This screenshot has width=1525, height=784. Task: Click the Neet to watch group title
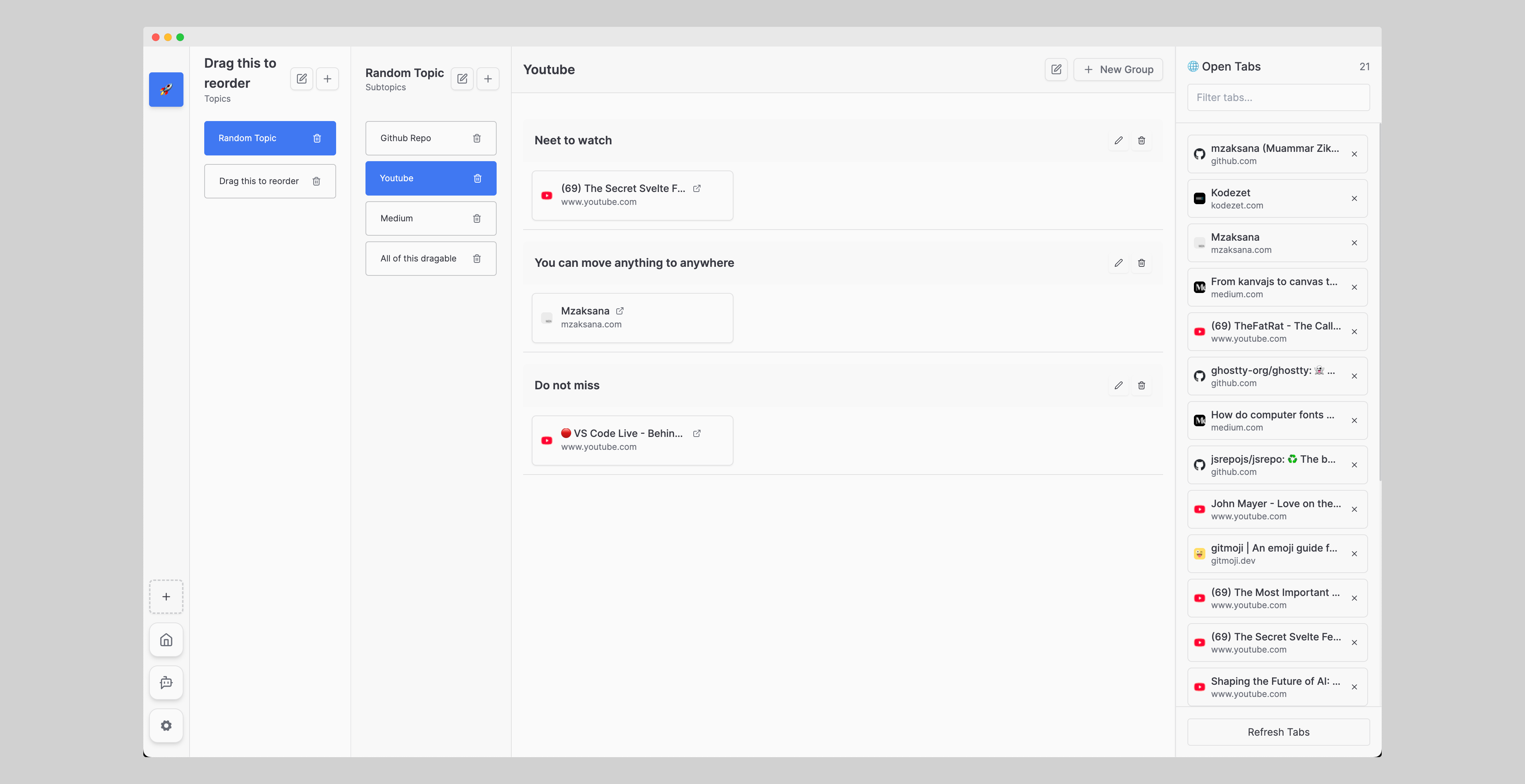(x=573, y=140)
